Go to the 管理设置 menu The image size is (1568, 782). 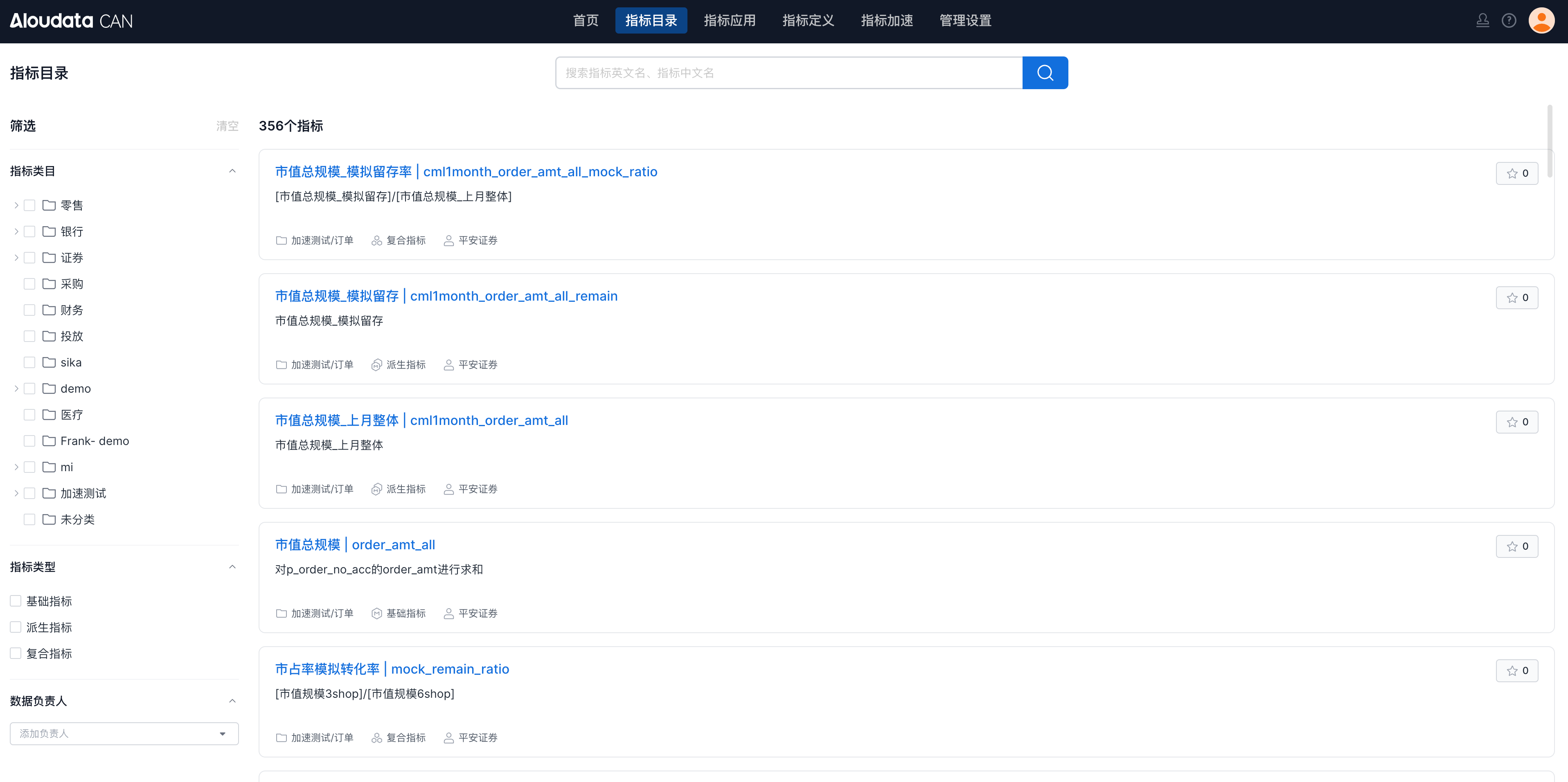[x=965, y=21]
